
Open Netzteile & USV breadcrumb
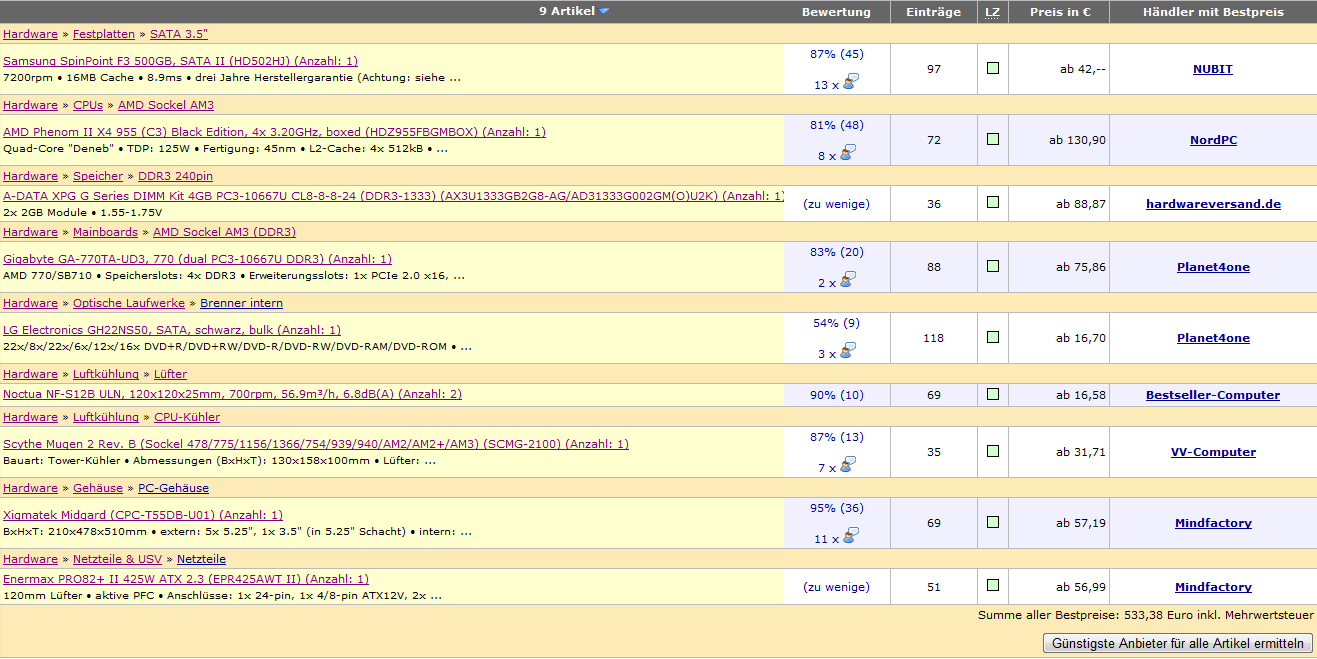117,559
